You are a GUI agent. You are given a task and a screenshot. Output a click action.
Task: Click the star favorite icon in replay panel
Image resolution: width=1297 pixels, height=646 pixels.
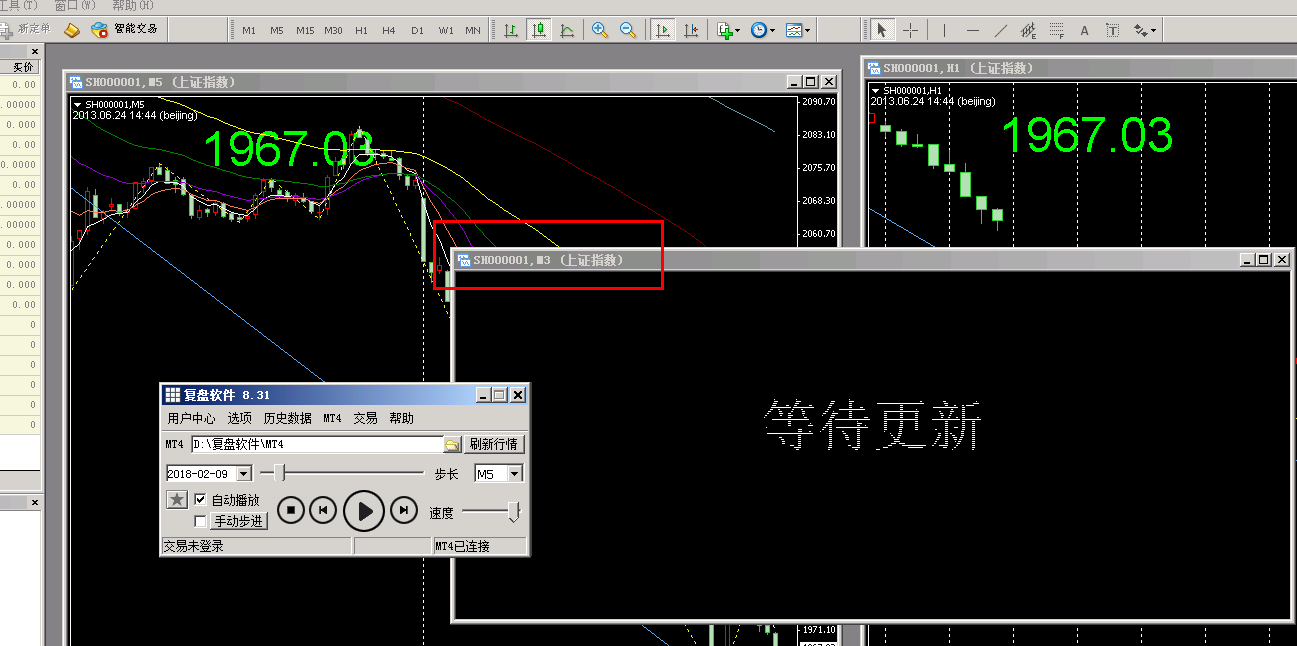[177, 500]
